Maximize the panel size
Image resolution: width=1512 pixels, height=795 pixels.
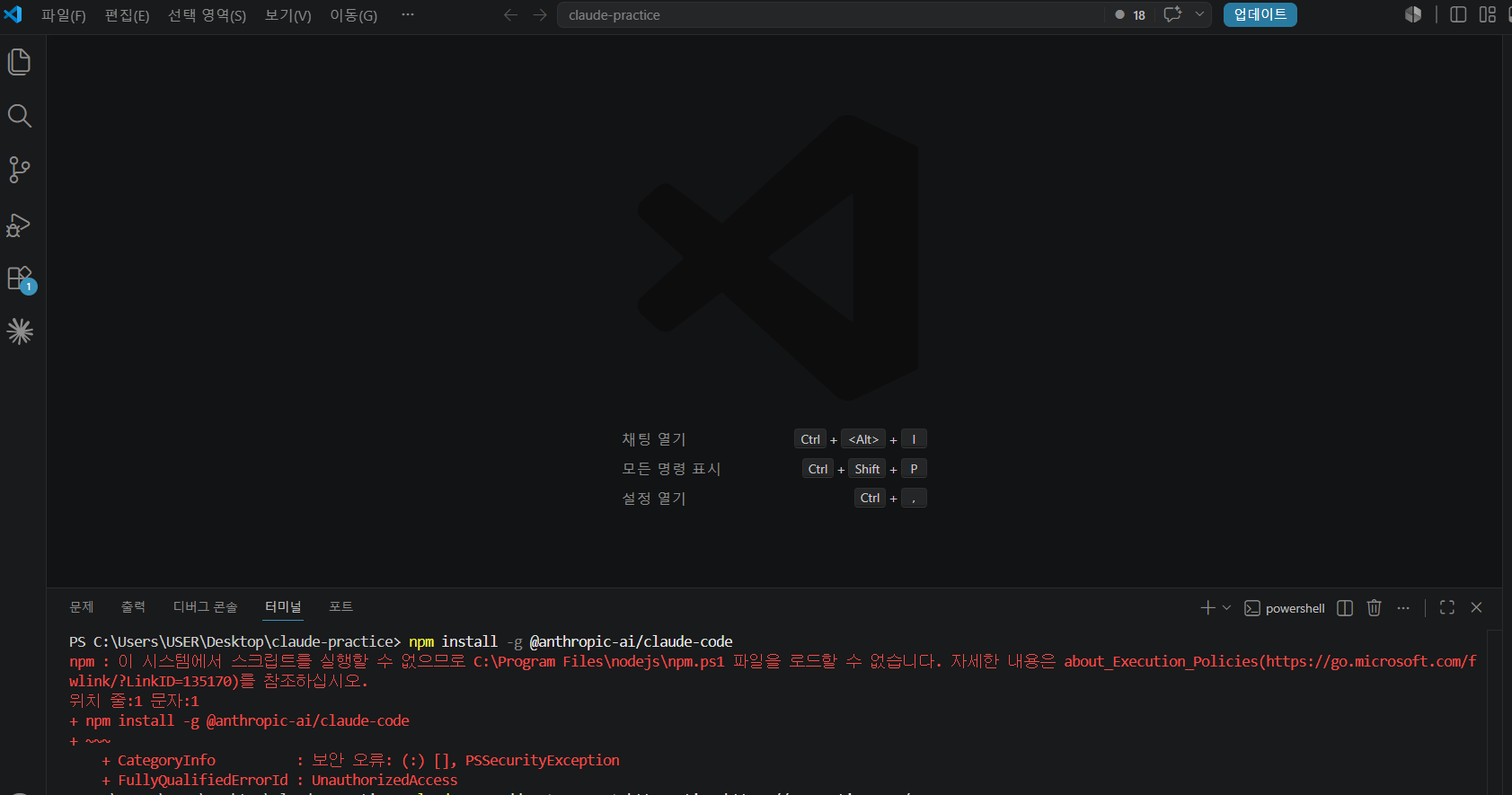tap(1446, 608)
